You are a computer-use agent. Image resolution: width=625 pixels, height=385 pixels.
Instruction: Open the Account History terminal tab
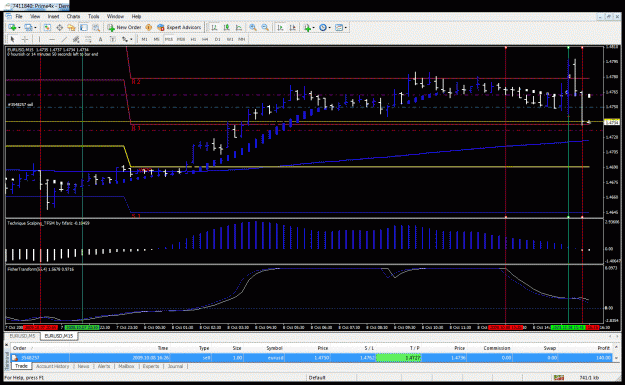click(52, 366)
